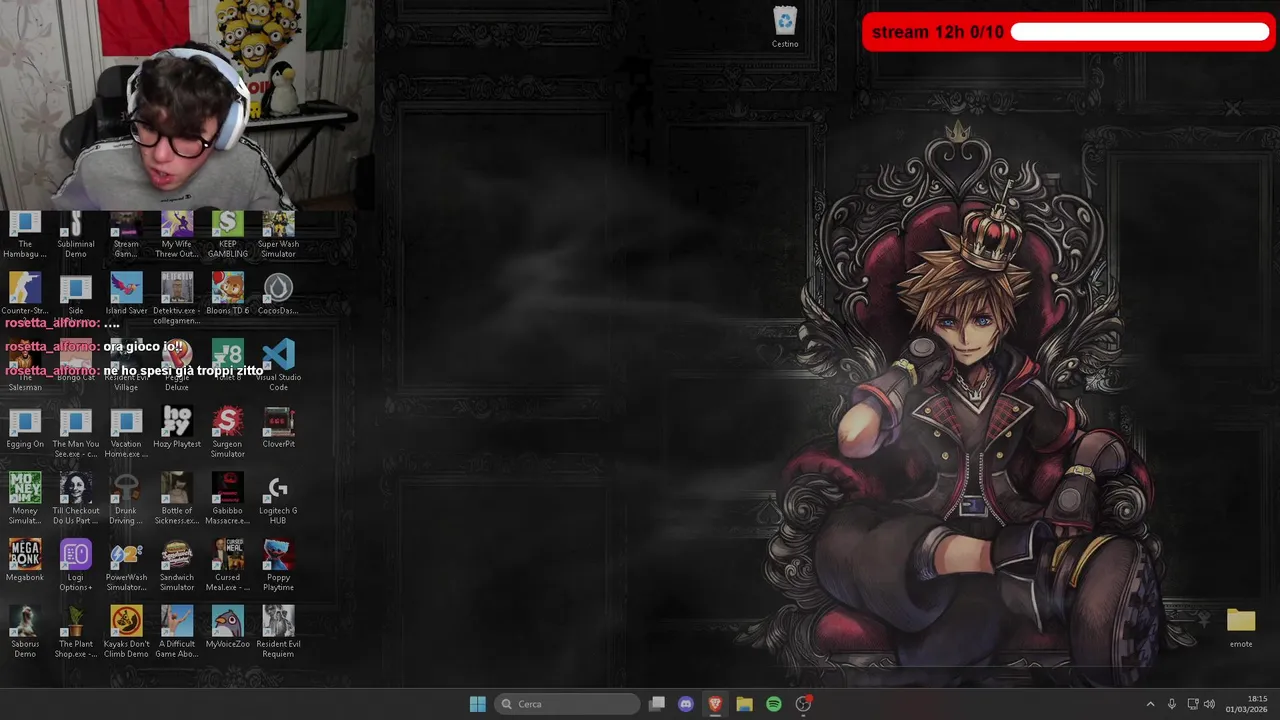This screenshot has width=1280, height=720.
Task: Select the Counter-Strike shortcut
Action: pyautogui.click(x=25, y=294)
